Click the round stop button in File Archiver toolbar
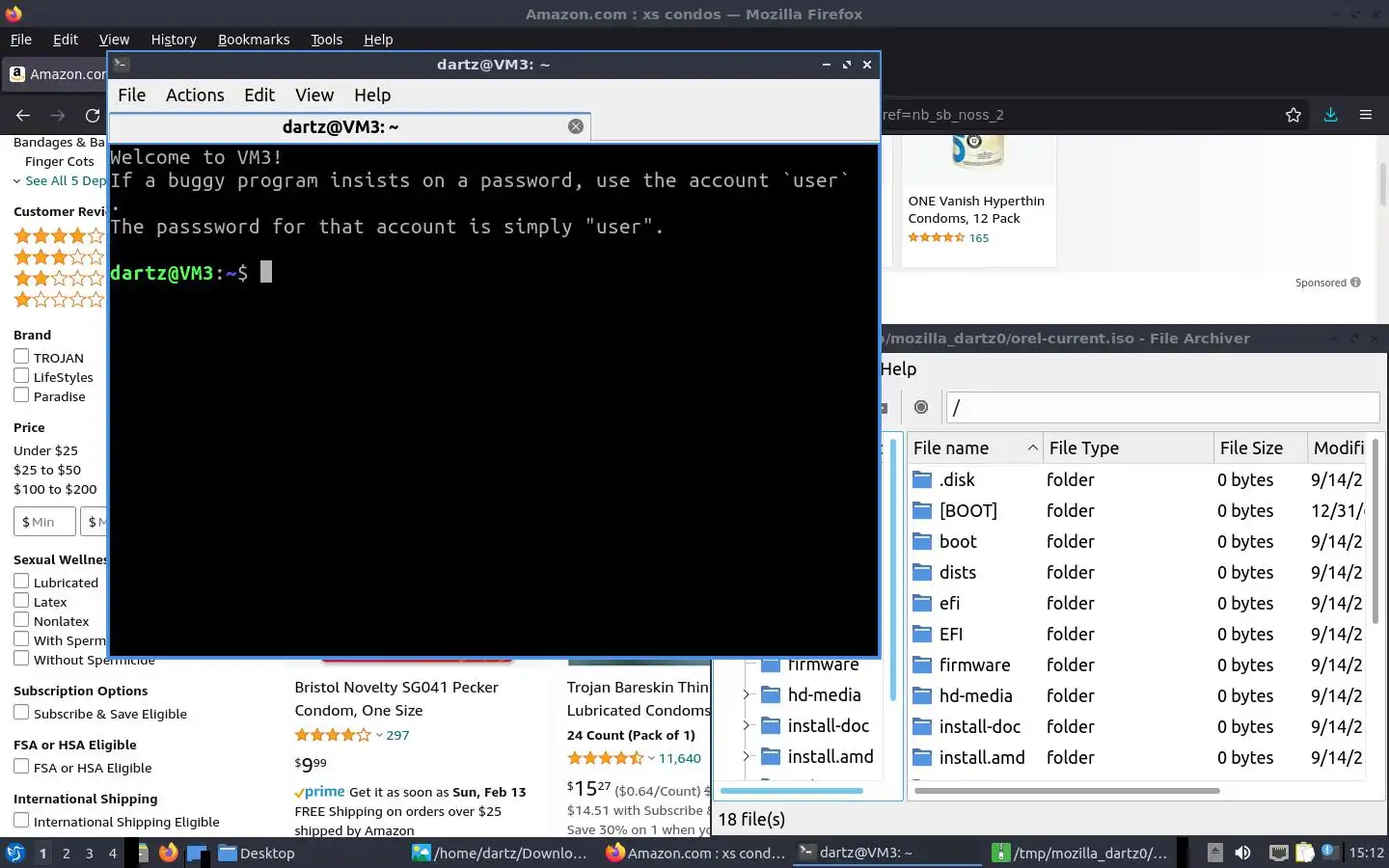 [921, 407]
